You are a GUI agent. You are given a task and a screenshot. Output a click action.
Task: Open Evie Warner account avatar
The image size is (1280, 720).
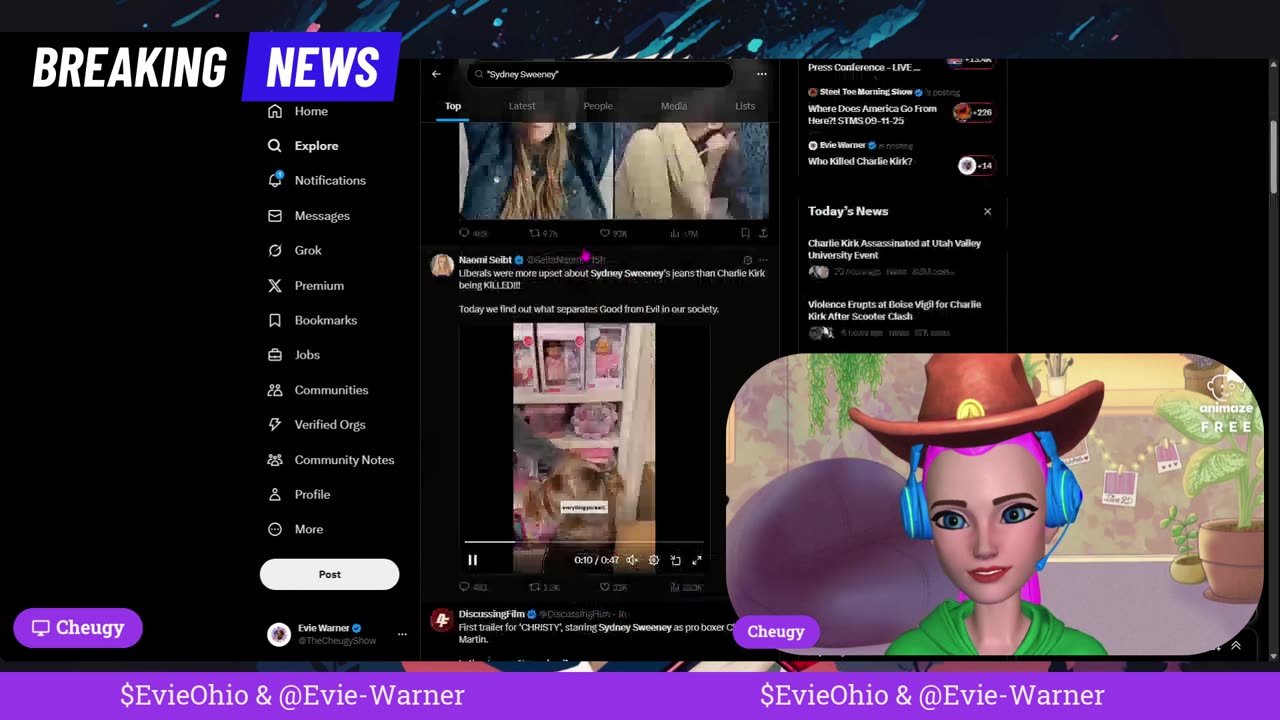click(279, 634)
